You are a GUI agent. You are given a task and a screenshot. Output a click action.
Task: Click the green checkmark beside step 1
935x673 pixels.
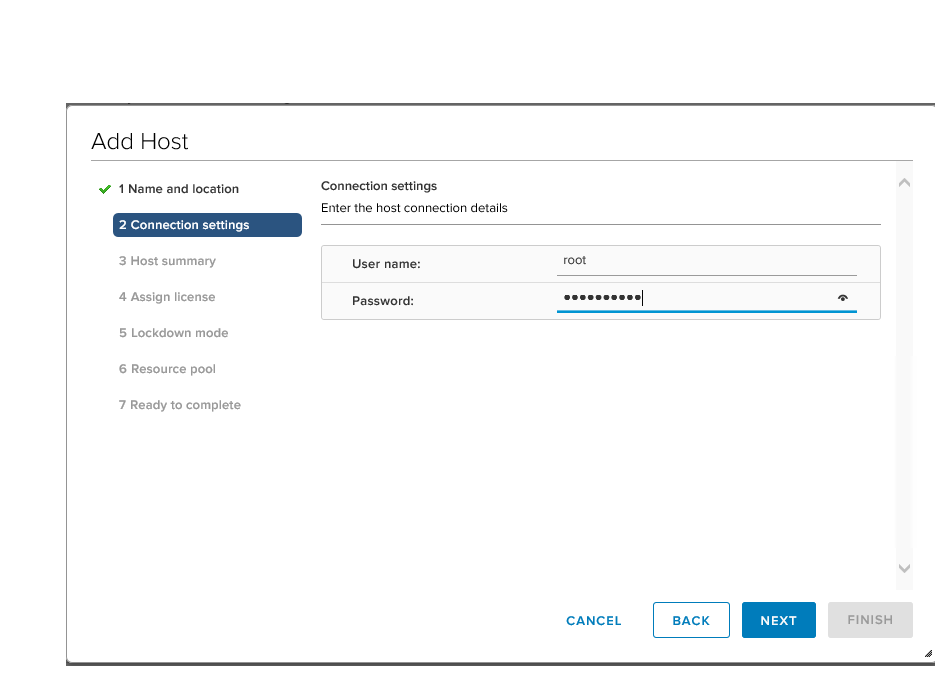tap(104, 189)
